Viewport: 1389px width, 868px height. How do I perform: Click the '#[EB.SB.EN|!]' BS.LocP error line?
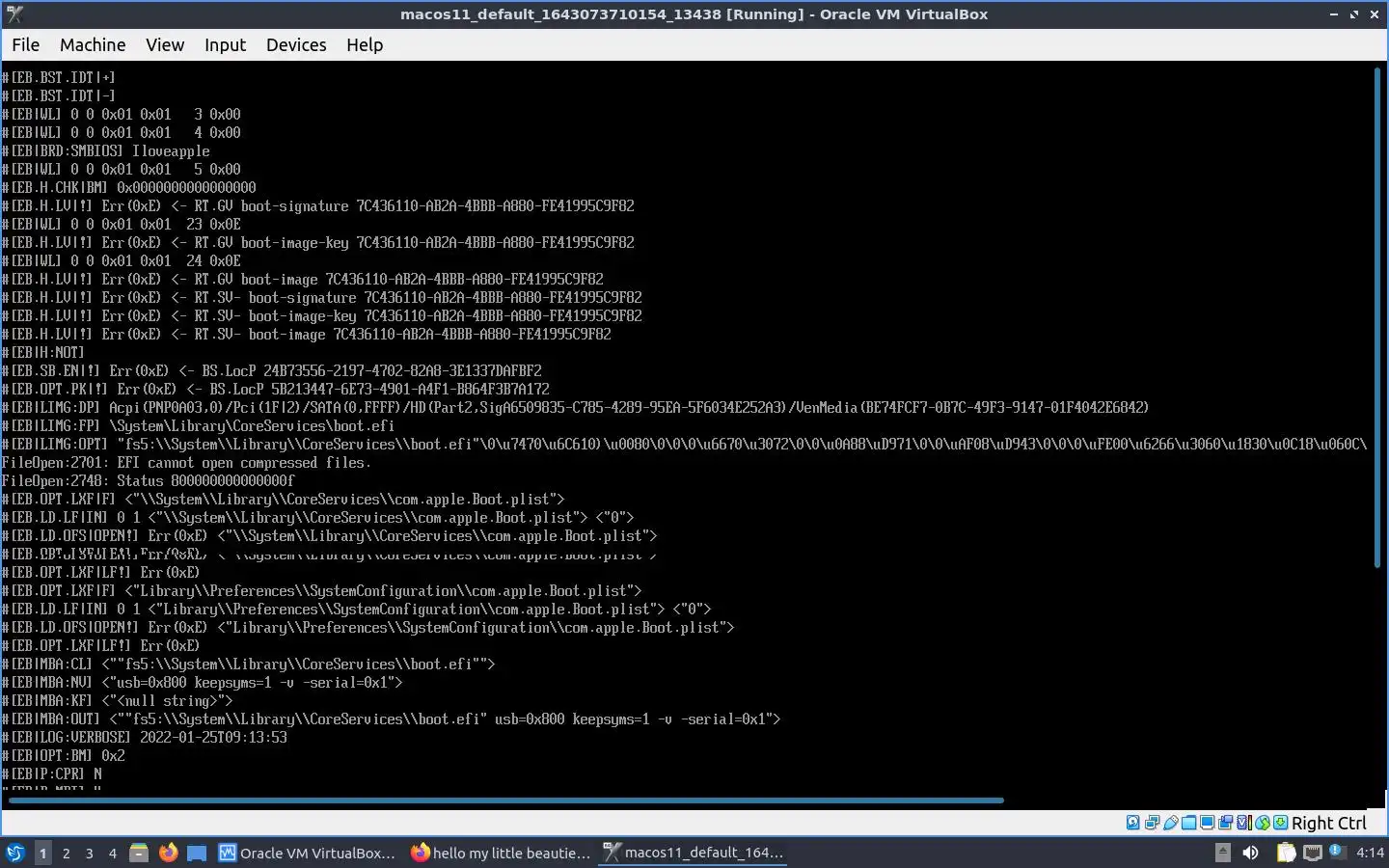tap(272, 370)
